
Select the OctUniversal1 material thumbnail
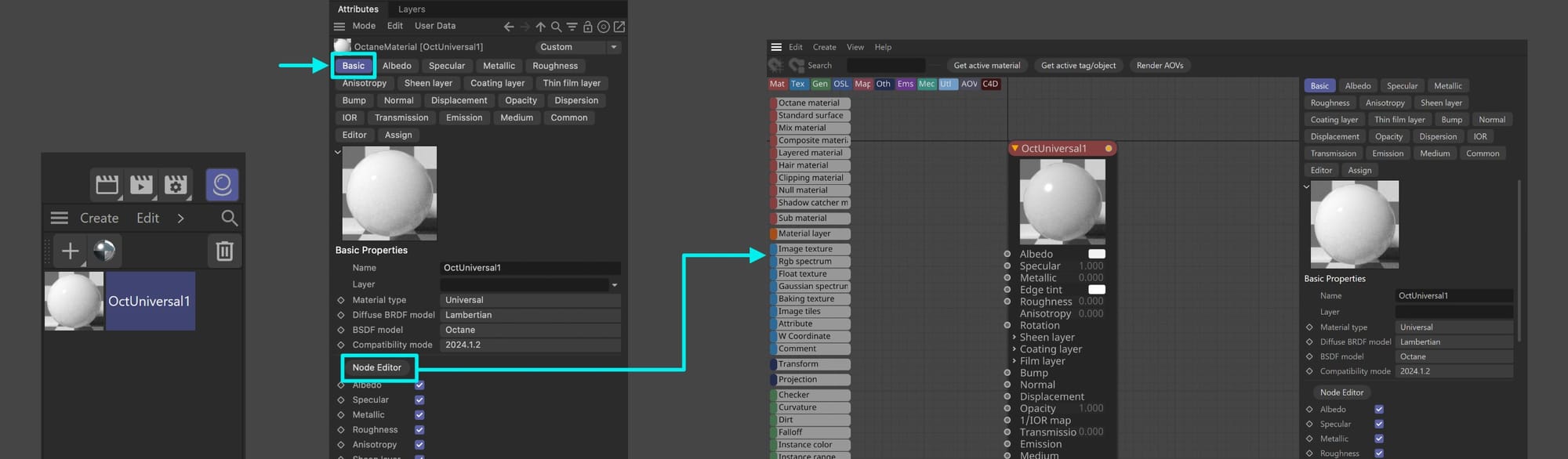[74, 301]
